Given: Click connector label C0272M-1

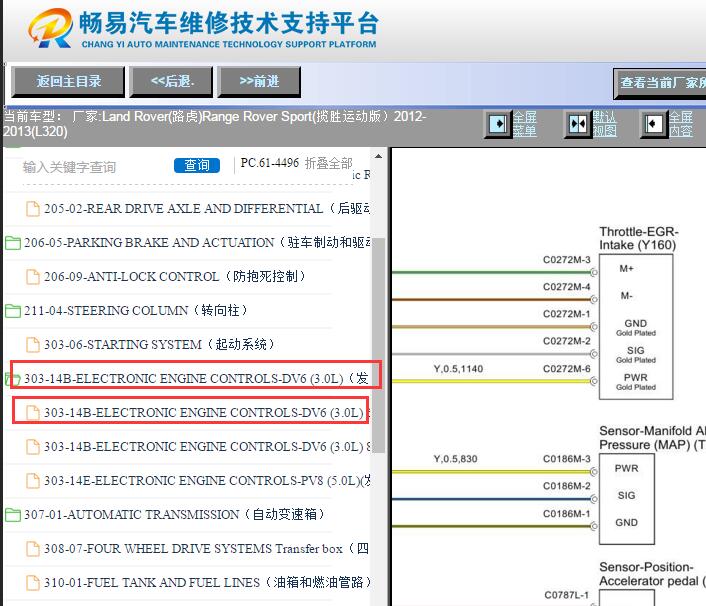Looking at the screenshot, I should pyautogui.click(x=566, y=314).
